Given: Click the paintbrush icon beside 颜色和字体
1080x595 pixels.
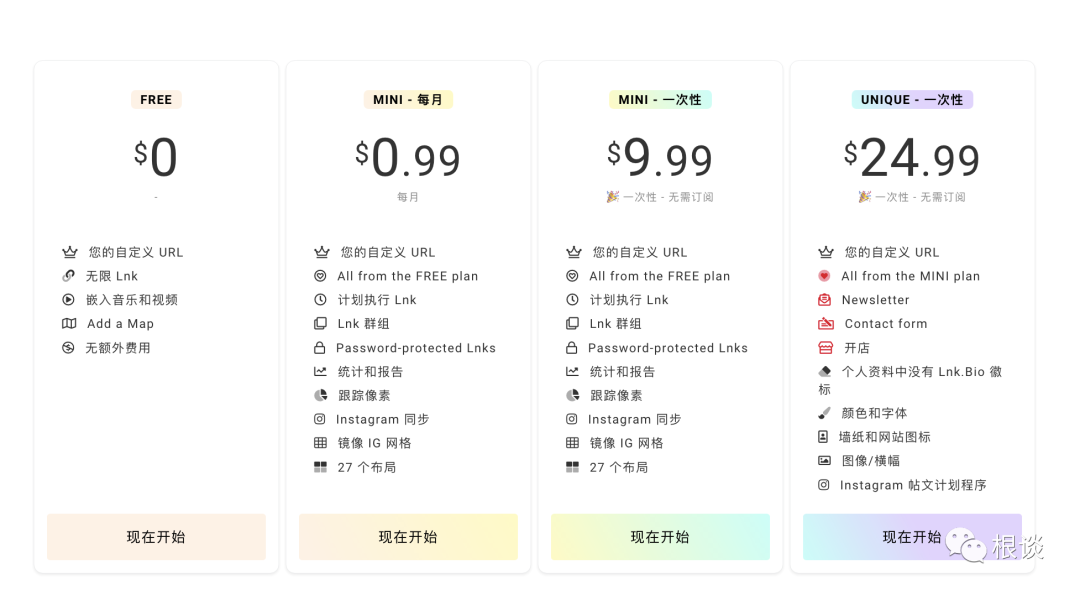Looking at the screenshot, I should pyautogui.click(x=824, y=413).
